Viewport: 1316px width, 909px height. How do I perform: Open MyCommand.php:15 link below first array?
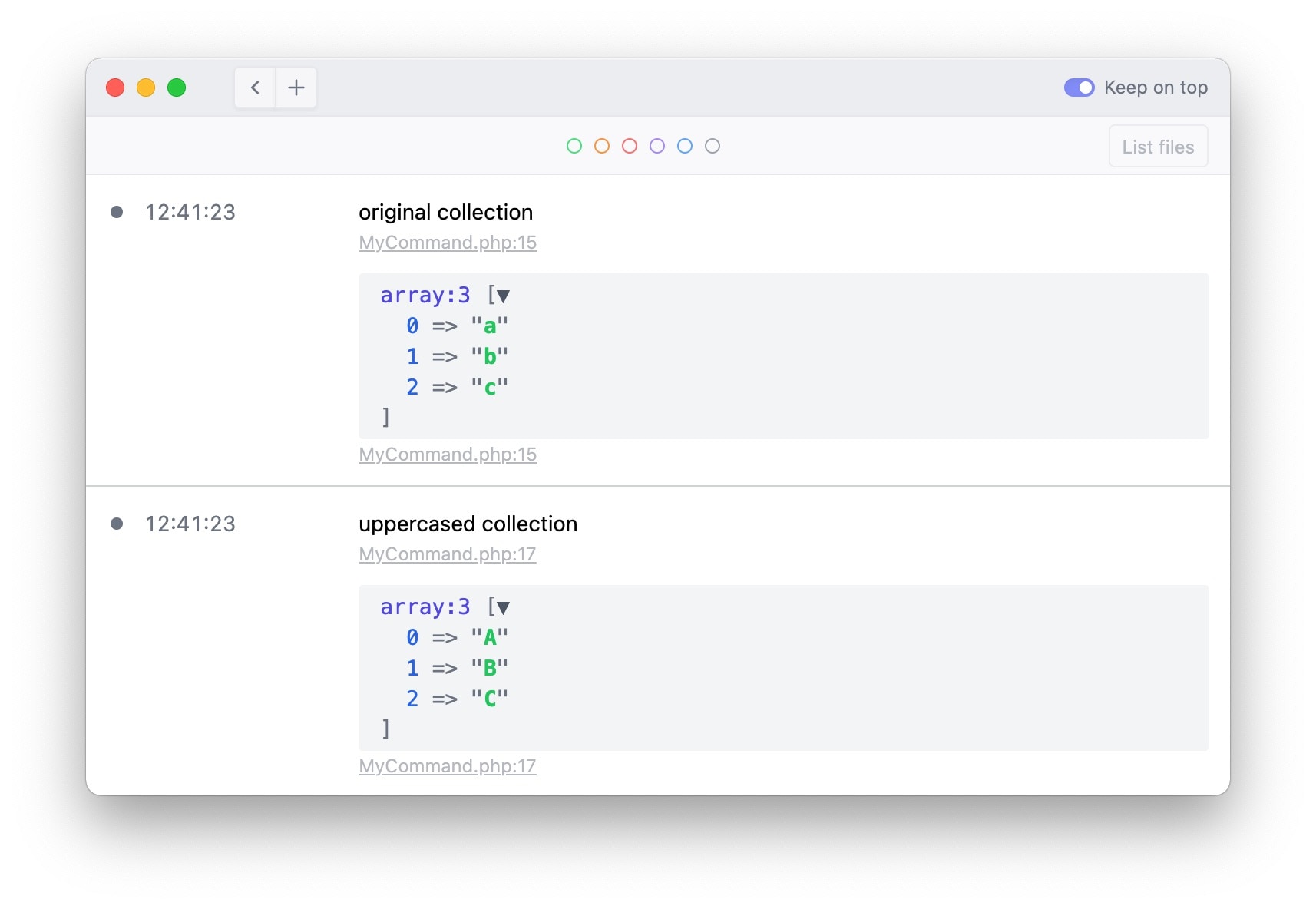(x=448, y=454)
